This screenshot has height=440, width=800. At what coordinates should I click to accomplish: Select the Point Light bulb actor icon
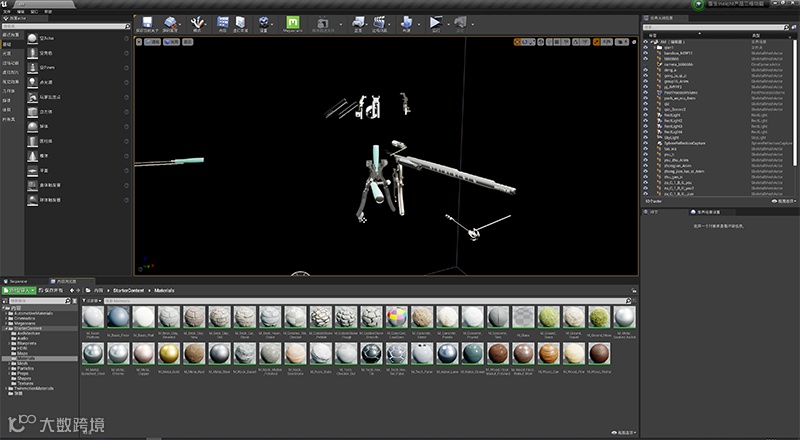(x=33, y=82)
